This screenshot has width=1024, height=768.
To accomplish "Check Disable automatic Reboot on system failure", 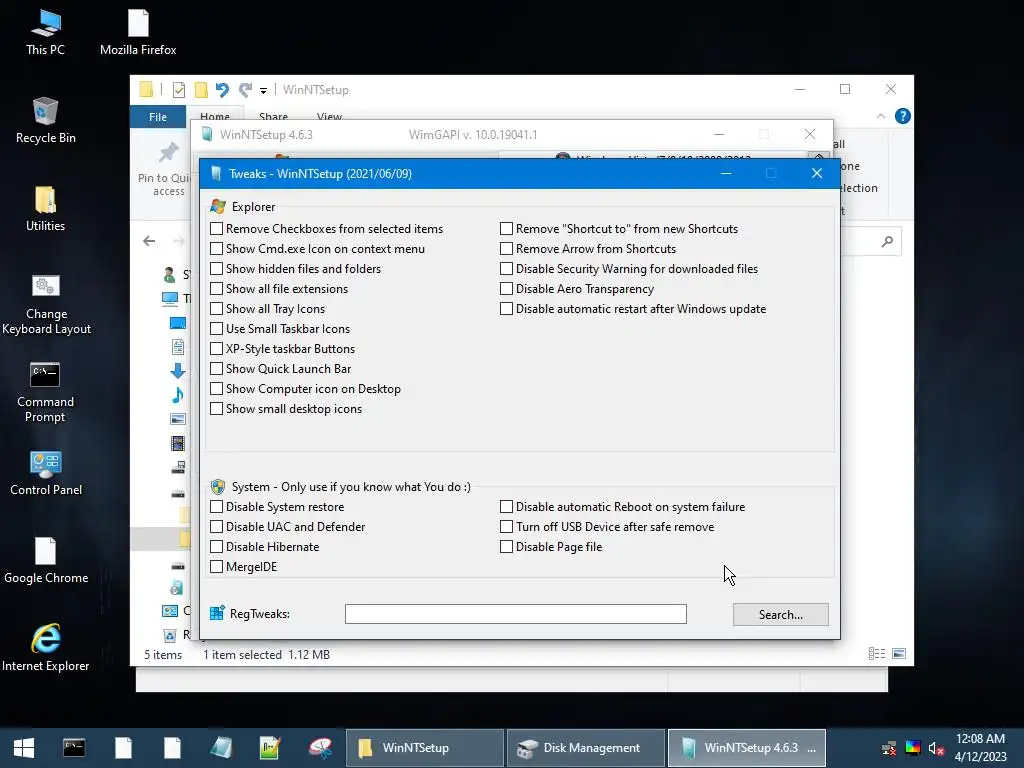I will pos(506,507).
